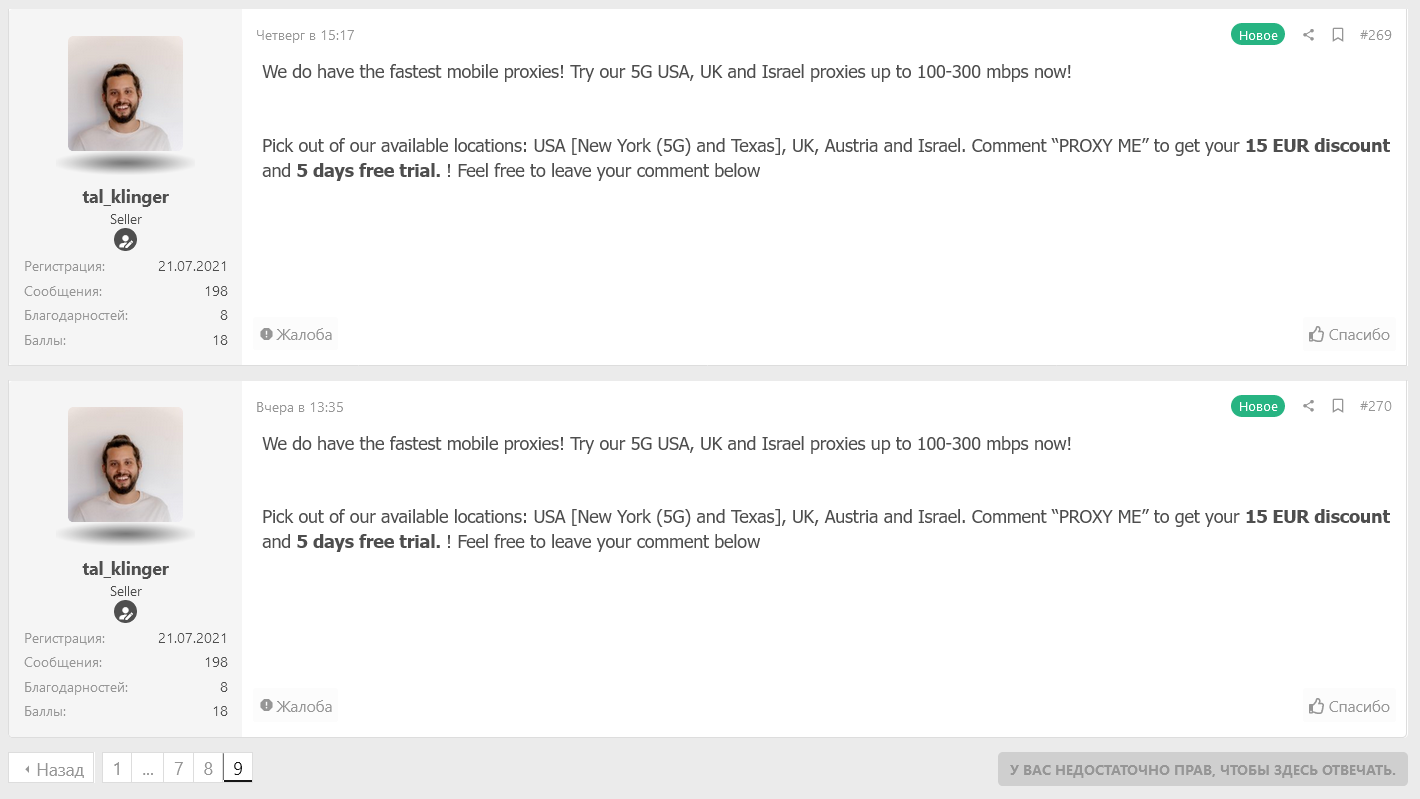1420x799 pixels.
Task: Bookmark post #270
Action: 1338,406
